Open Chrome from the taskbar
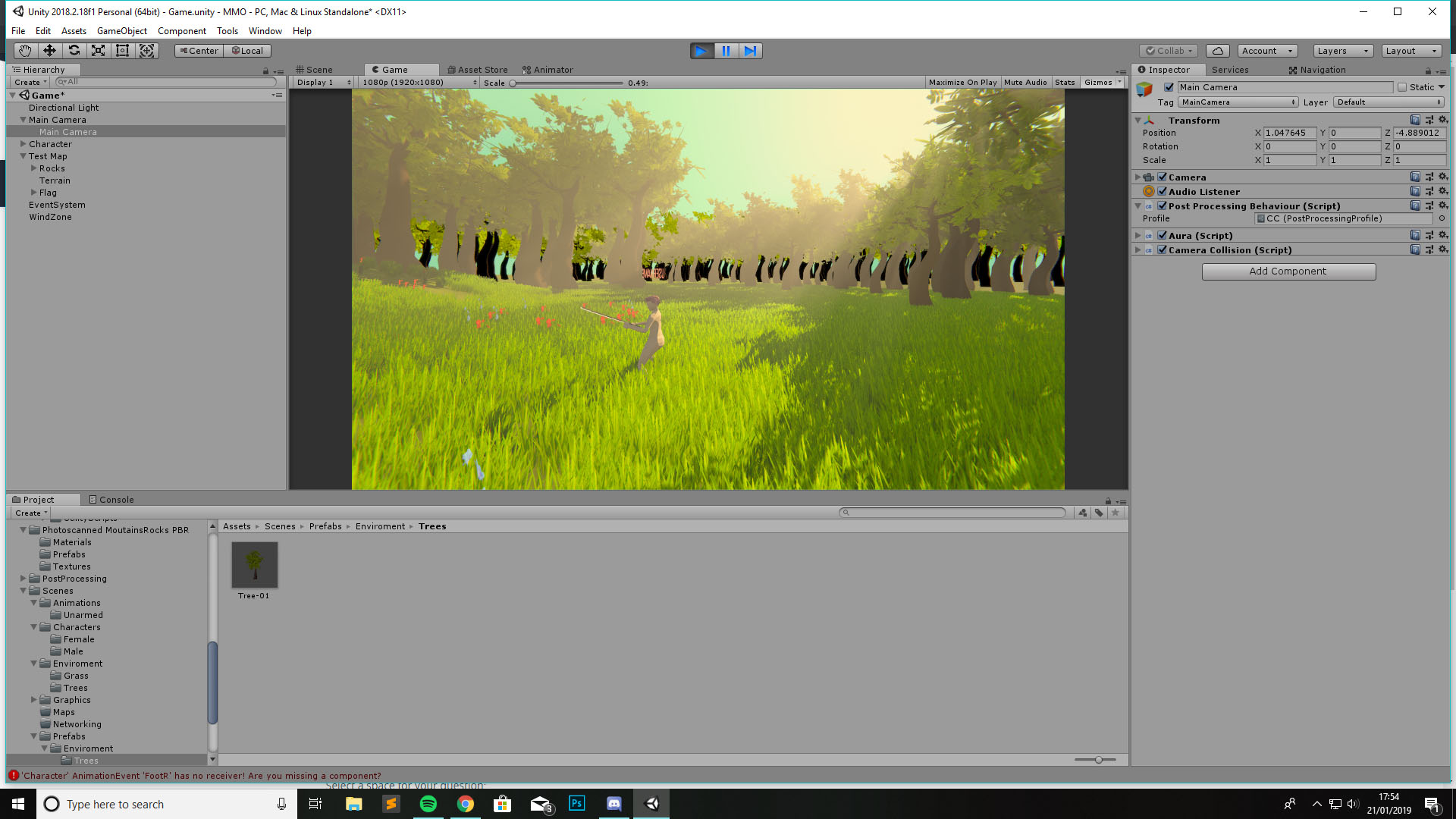 [x=465, y=804]
